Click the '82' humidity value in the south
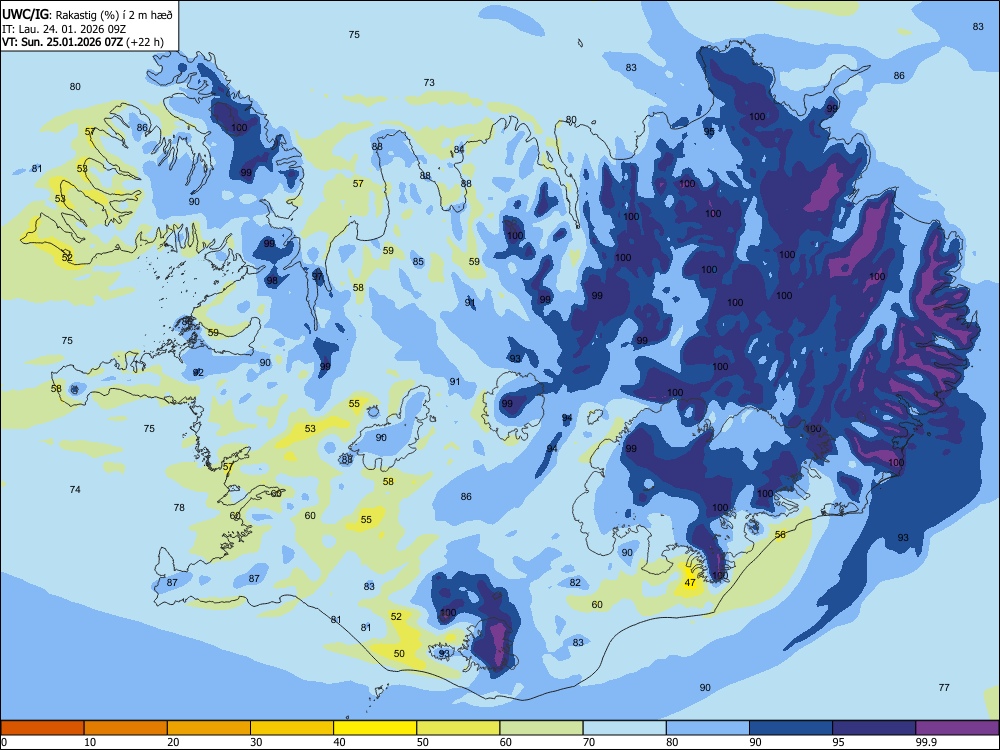Image resolution: width=1000 pixels, height=750 pixels. [x=575, y=582]
